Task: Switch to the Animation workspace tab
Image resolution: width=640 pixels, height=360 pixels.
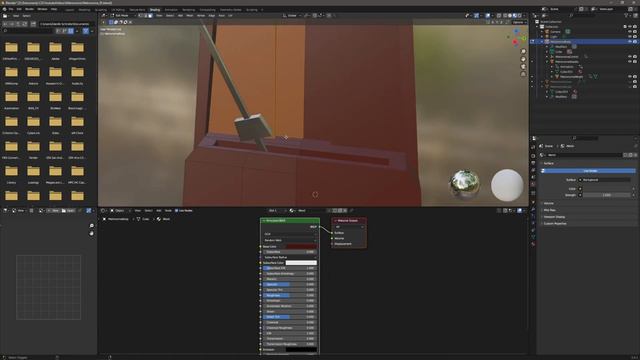Action: 171,9
